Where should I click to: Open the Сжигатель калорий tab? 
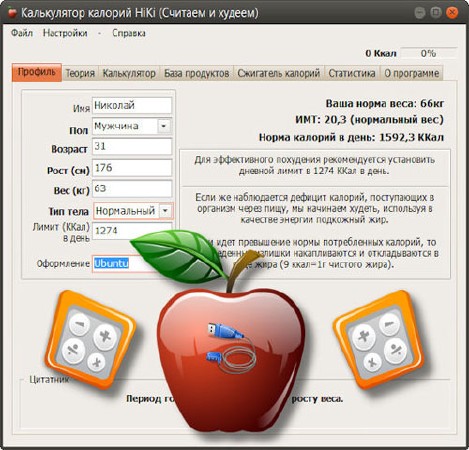click(279, 73)
